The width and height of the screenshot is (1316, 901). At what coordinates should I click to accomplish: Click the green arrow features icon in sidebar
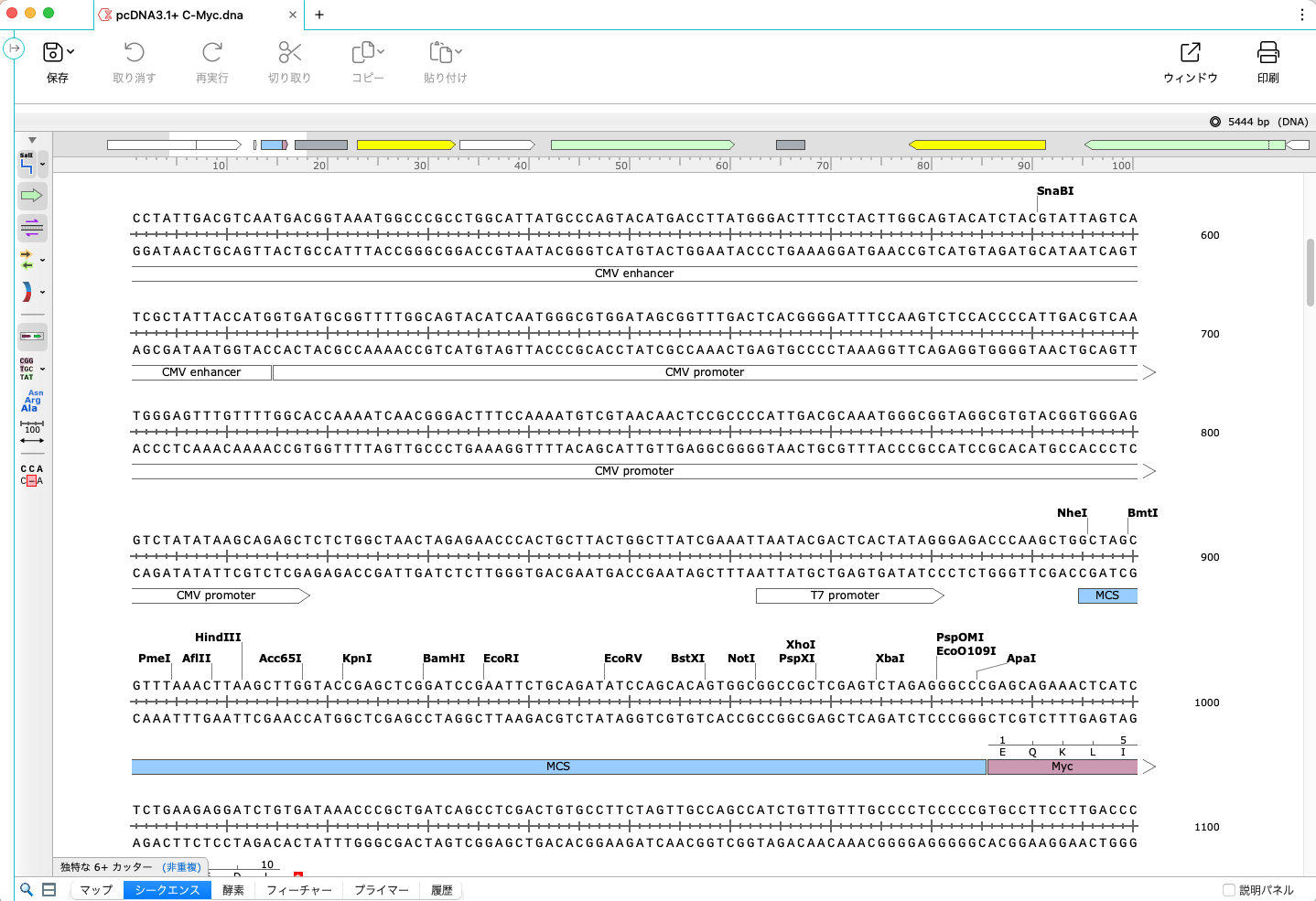click(x=32, y=196)
